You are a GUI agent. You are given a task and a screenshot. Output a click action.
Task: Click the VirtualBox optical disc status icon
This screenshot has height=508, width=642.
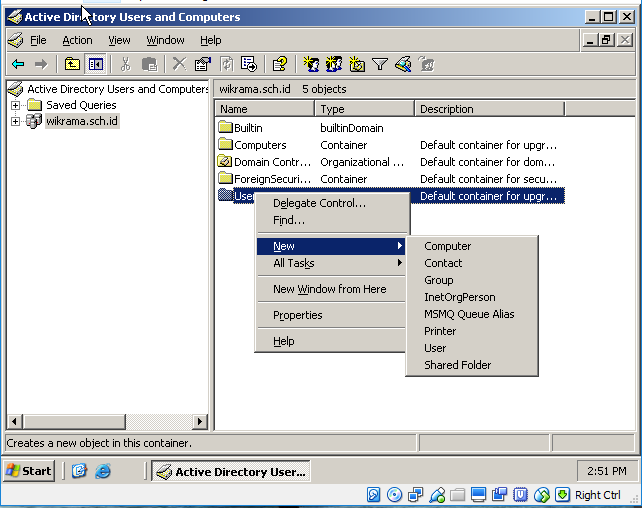[x=394, y=495]
